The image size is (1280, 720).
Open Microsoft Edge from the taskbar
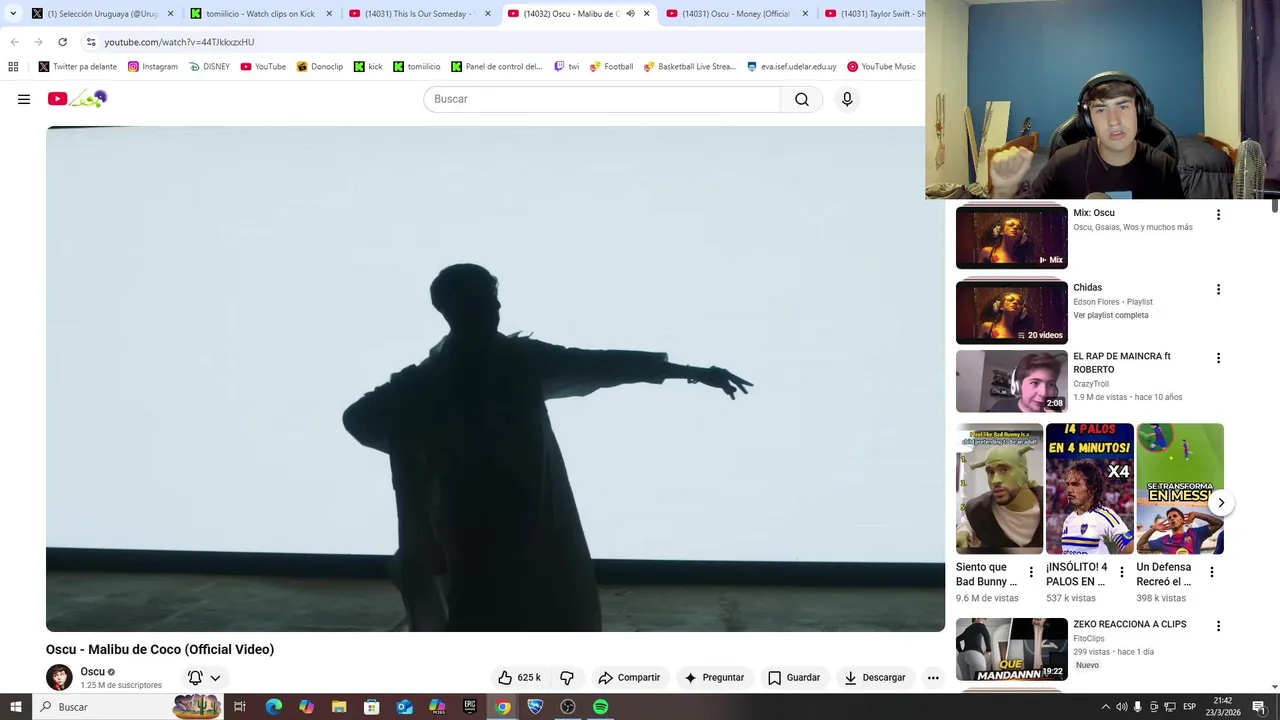tap(273, 707)
